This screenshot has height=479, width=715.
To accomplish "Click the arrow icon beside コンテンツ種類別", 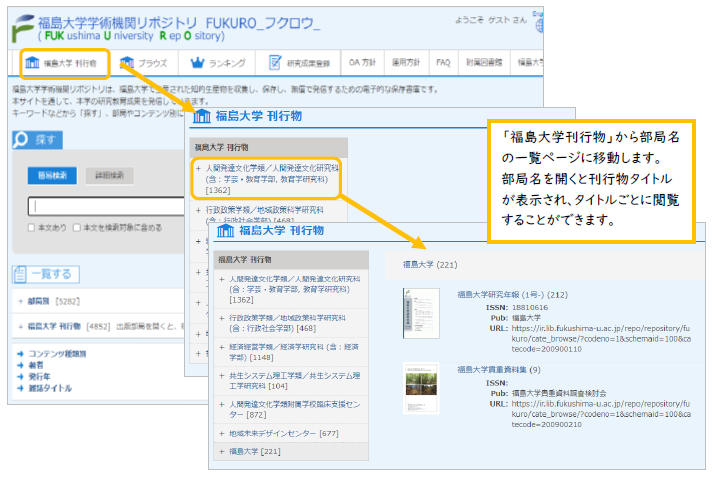I will coord(20,352).
